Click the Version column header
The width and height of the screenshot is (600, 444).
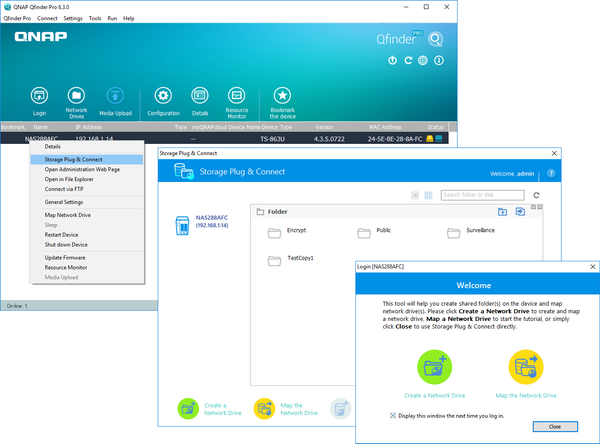click(x=324, y=127)
